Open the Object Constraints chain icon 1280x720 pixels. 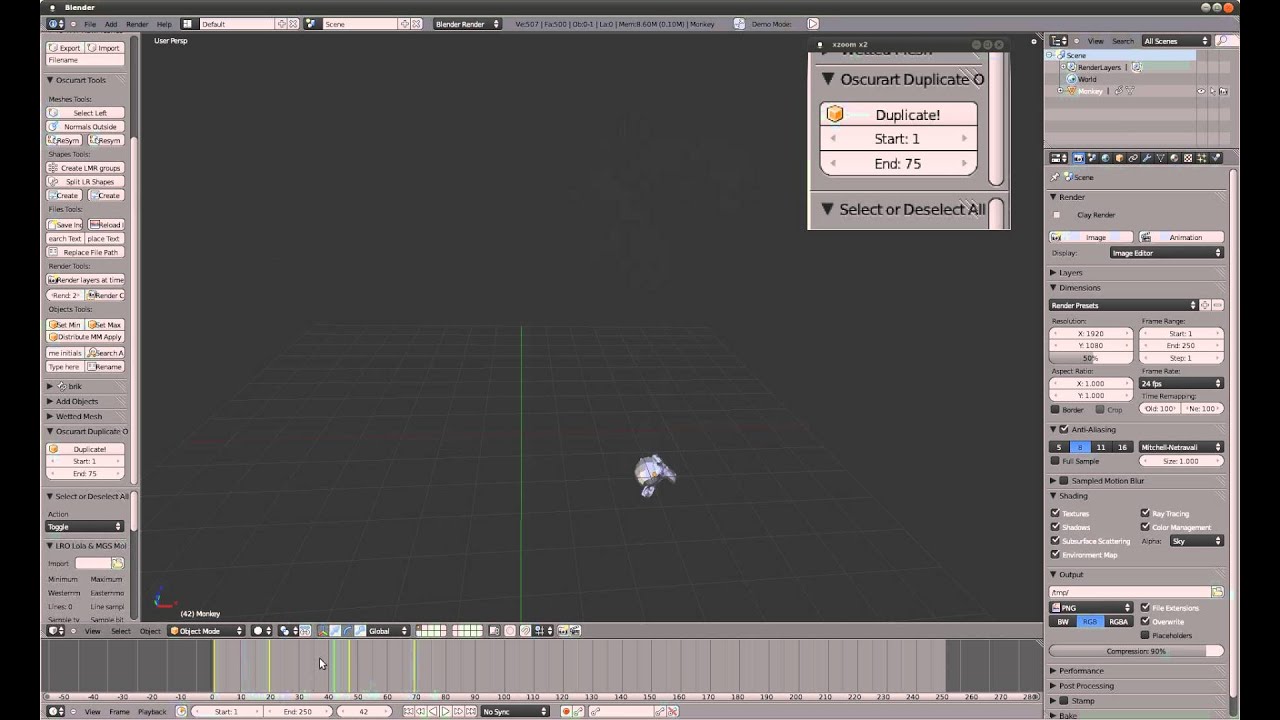click(x=1133, y=158)
